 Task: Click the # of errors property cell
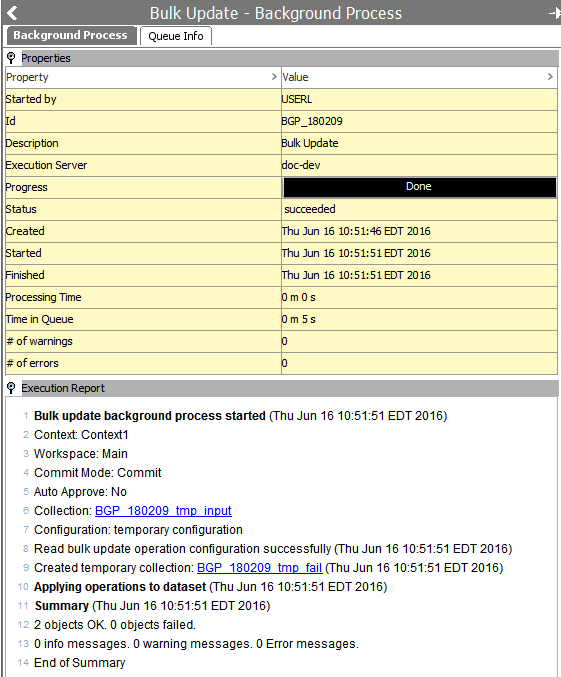[x=143, y=363]
